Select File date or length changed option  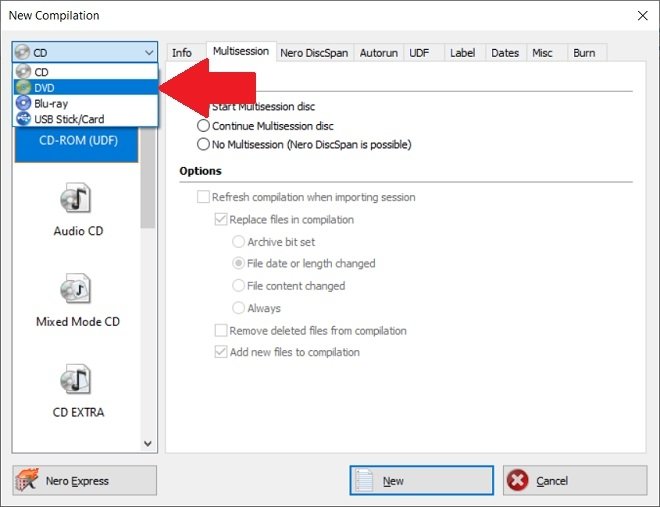pyautogui.click(x=239, y=263)
